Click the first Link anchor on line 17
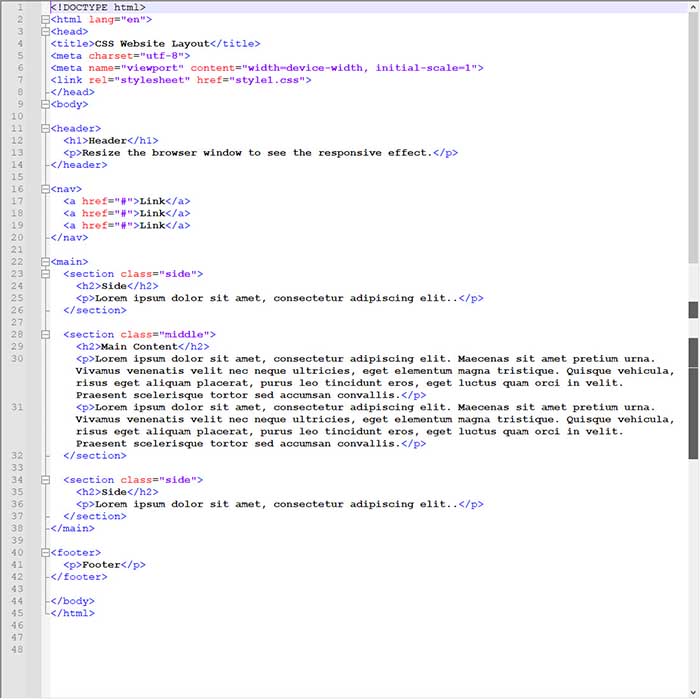The image size is (700, 699). point(152,201)
